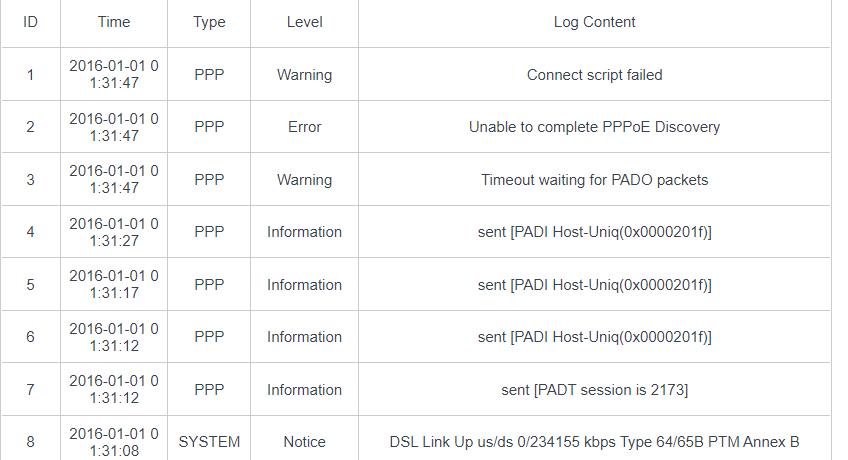Click Warning level cell in row 3
848x460 pixels.
tap(304, 179)
